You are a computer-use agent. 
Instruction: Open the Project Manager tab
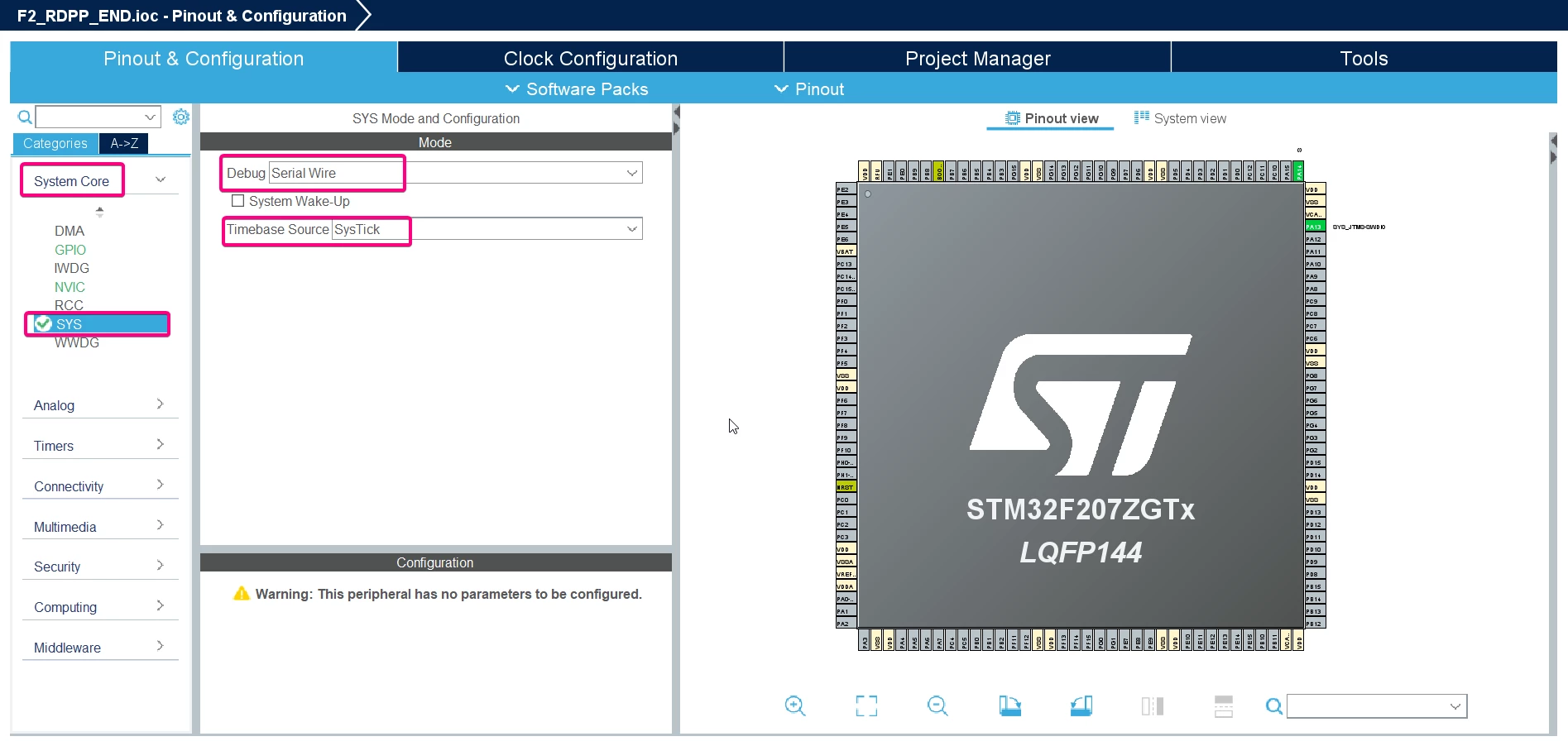coord(977,59)
